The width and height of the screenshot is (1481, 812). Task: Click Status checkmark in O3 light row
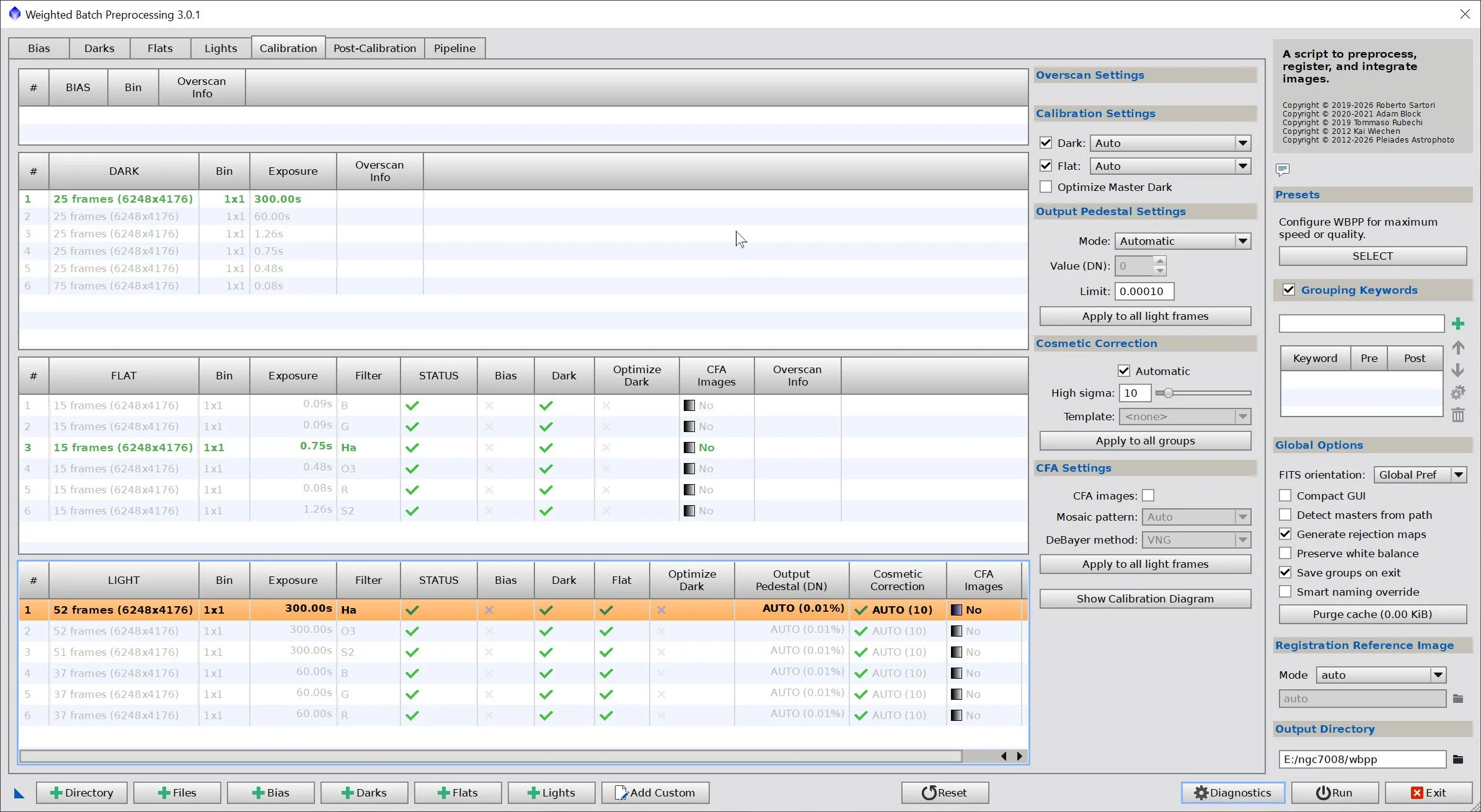tap(412, 631)
